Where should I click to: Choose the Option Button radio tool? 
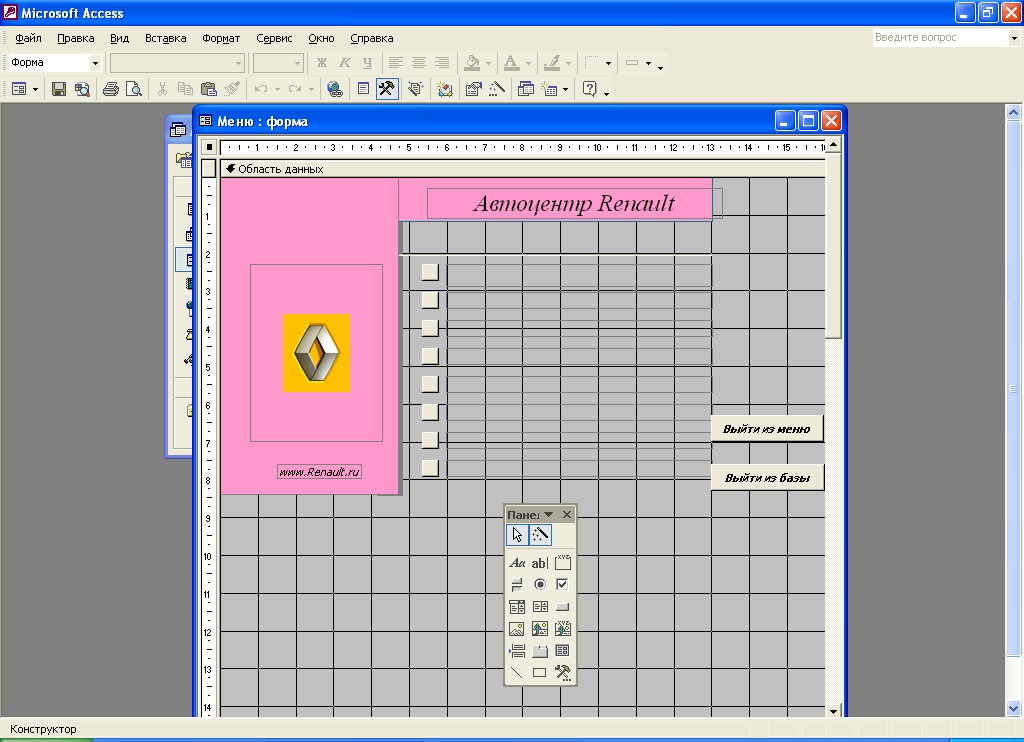[539, 585]
